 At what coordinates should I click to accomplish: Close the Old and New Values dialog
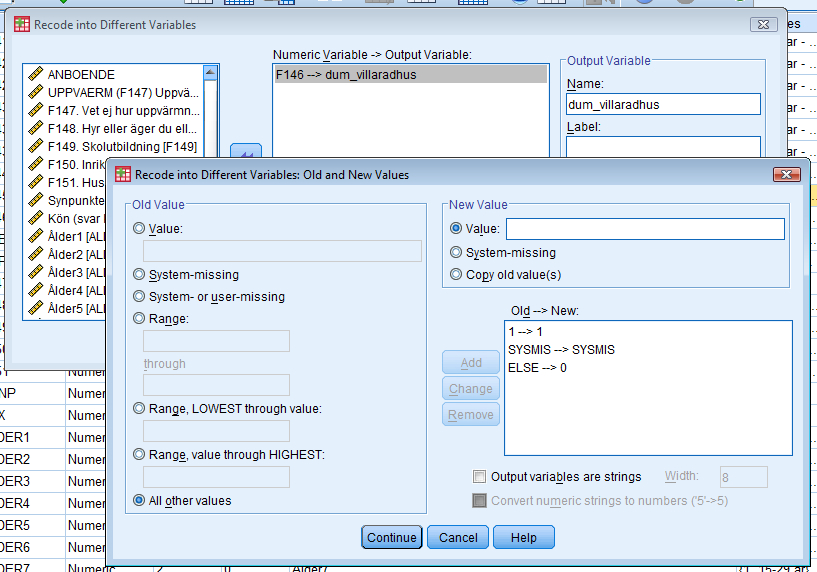787,174
